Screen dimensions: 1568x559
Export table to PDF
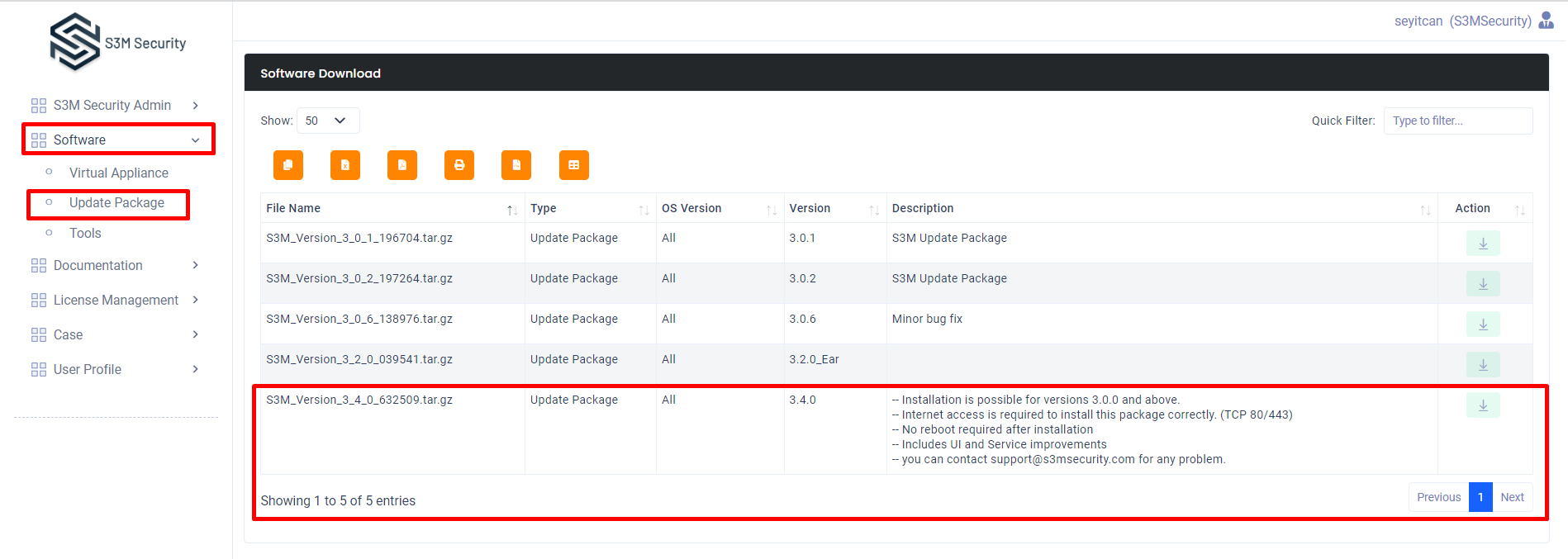click(x=402, y=165)
